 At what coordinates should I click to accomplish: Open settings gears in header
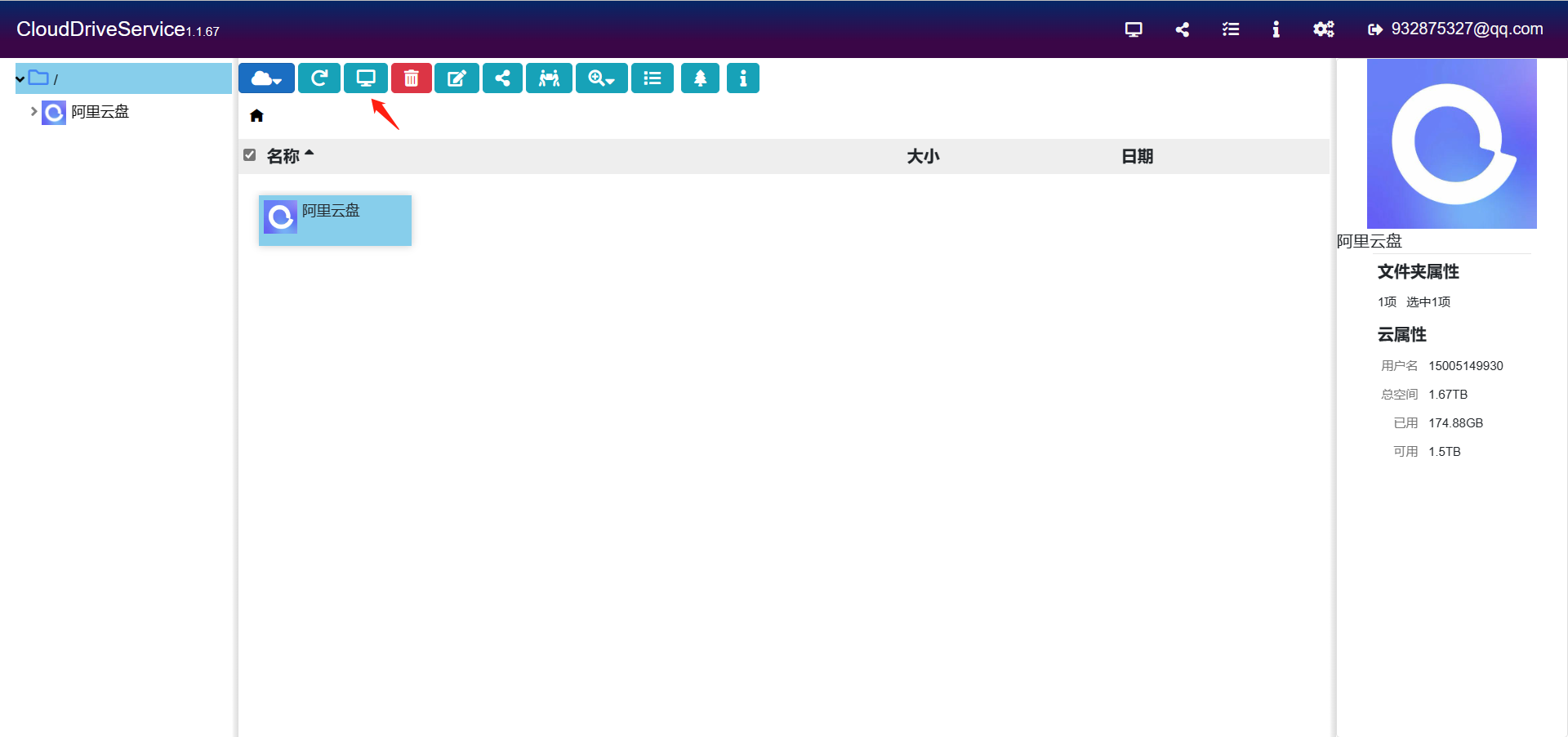(x=1324, y=29)
